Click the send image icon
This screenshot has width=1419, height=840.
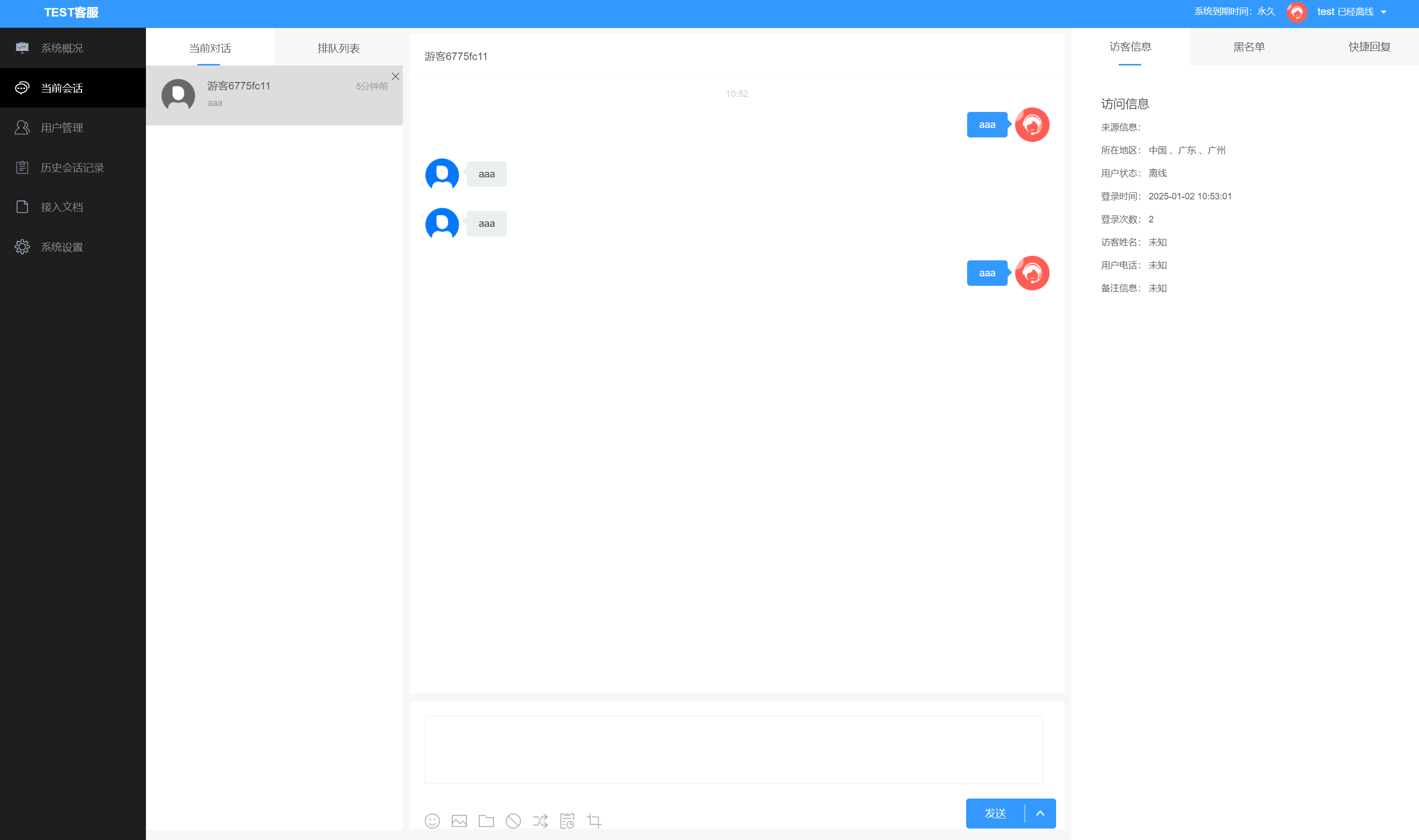(459, 820)
